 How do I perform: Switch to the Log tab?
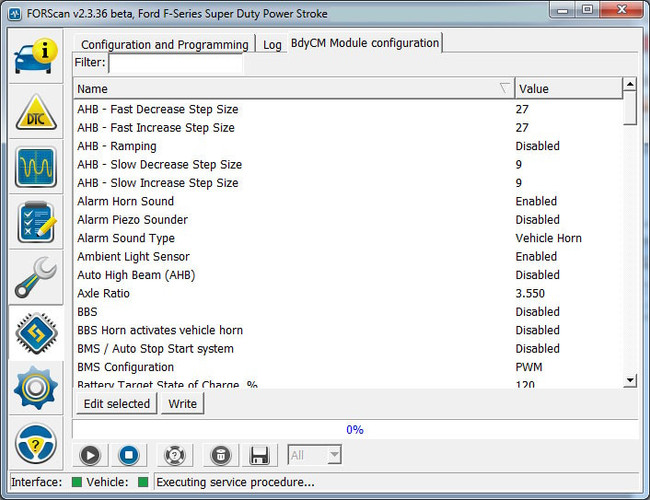click(x=272, y=45)
